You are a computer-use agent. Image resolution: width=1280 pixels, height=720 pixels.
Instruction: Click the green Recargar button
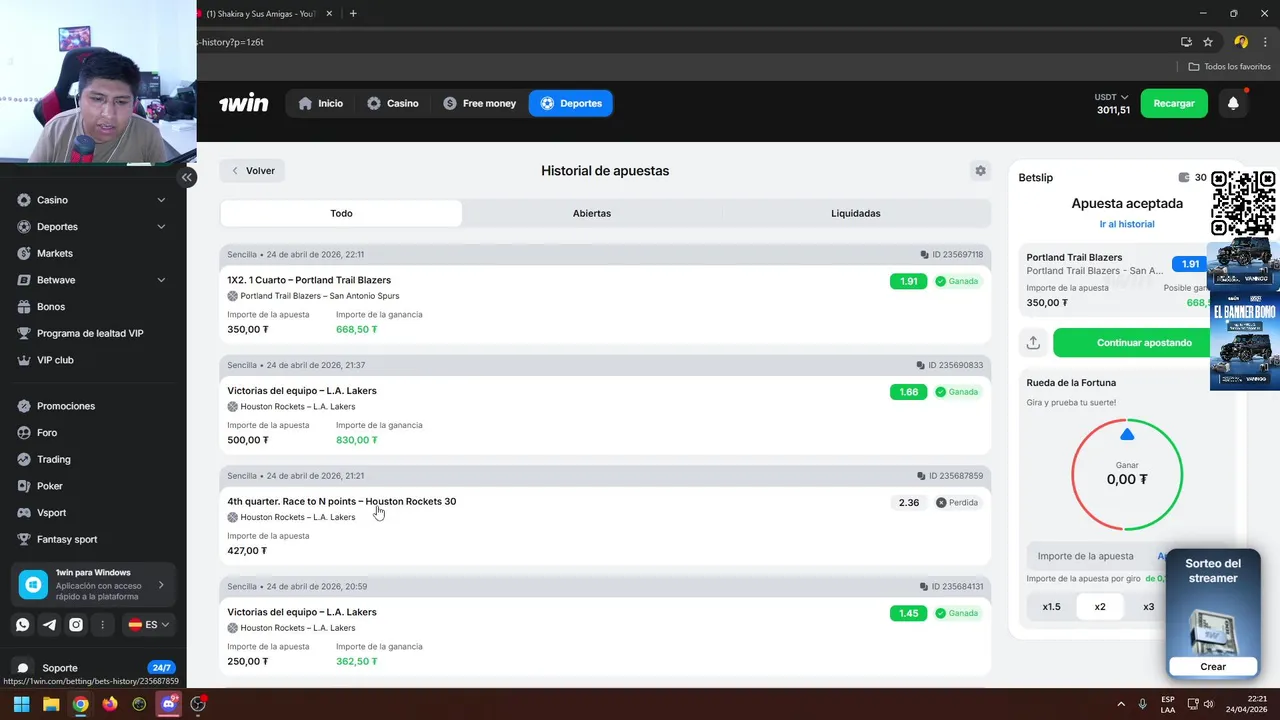[x=1174, y=103]
